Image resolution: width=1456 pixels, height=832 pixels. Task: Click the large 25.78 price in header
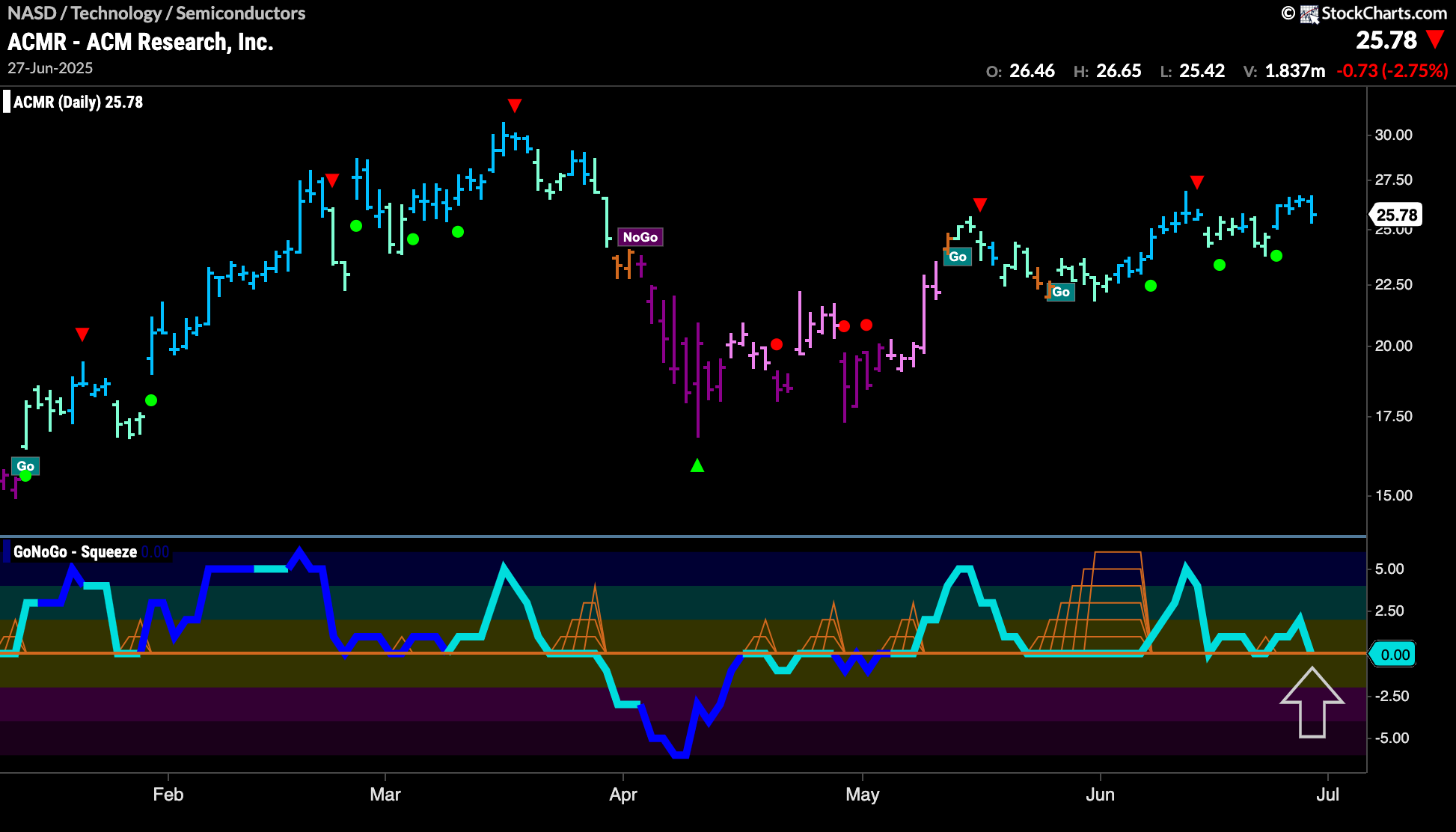click(x=1386, y=40)
